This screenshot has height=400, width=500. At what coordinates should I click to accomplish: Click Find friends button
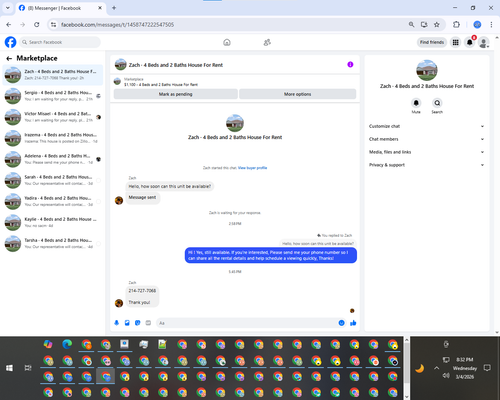pyautogui.click(x=432, y=42)
